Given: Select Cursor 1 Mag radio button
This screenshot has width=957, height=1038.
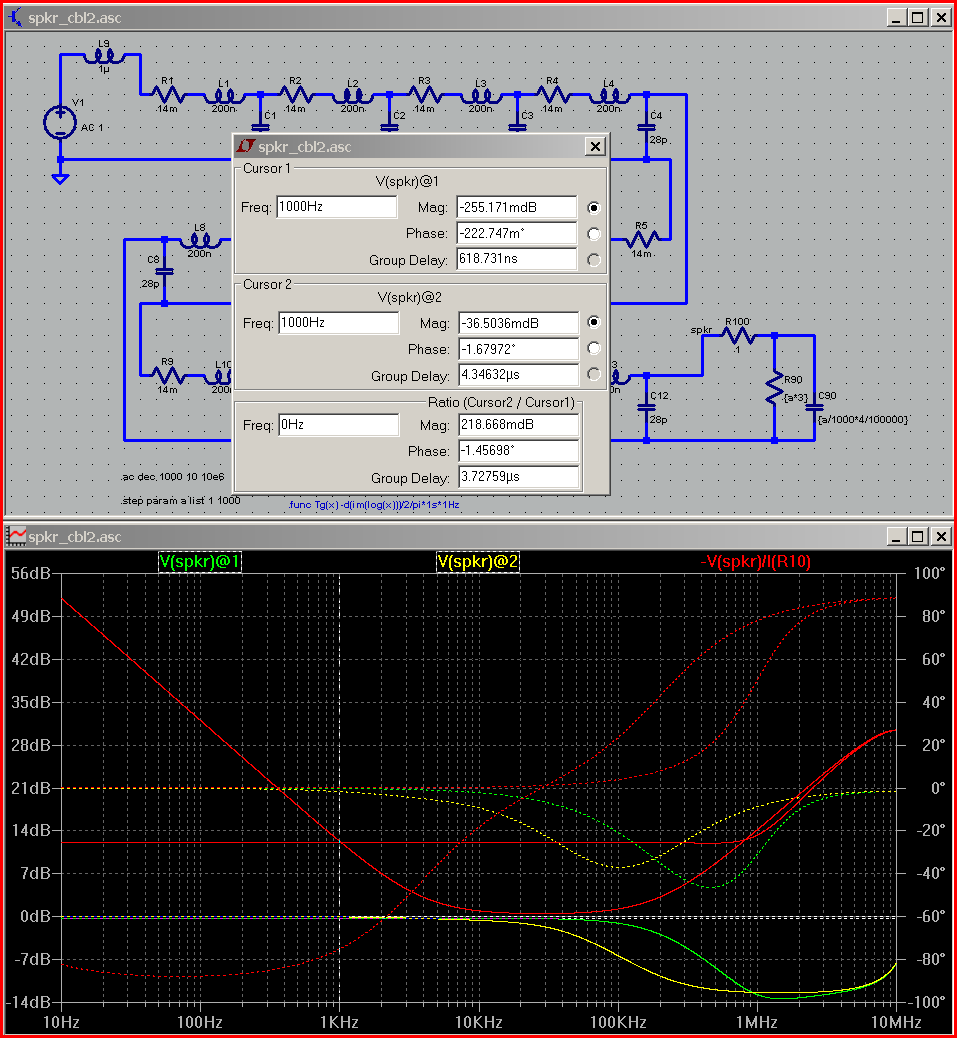Looking at the screenshot, I should click(594, 208).
